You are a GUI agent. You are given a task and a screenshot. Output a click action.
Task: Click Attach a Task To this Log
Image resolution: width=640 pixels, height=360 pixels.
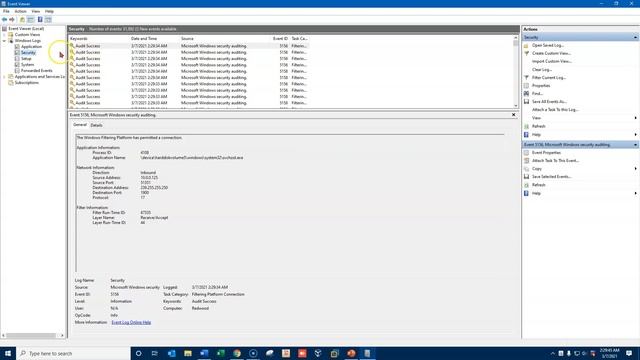tap(555, 110)
